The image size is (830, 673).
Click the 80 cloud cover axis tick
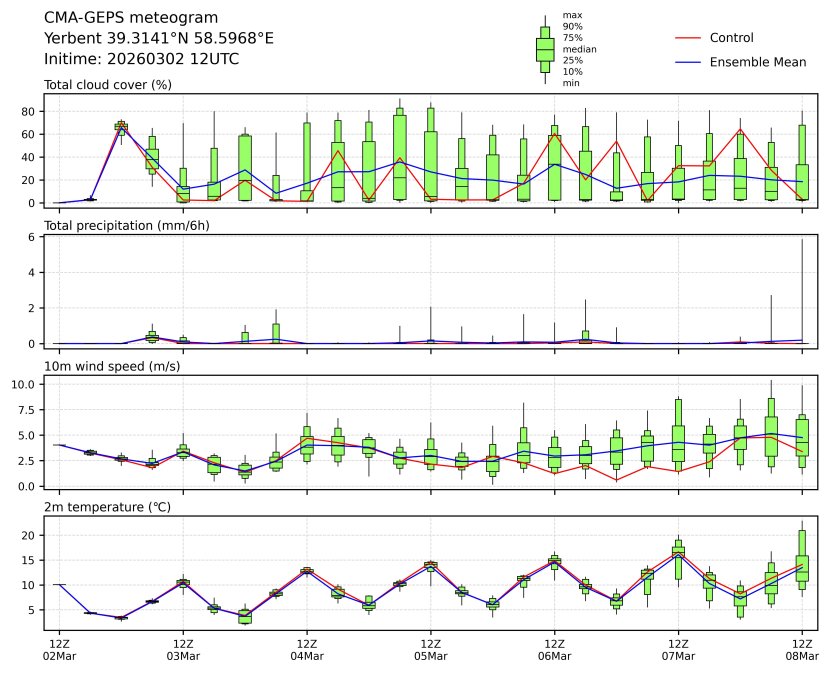tap(30, 111)
